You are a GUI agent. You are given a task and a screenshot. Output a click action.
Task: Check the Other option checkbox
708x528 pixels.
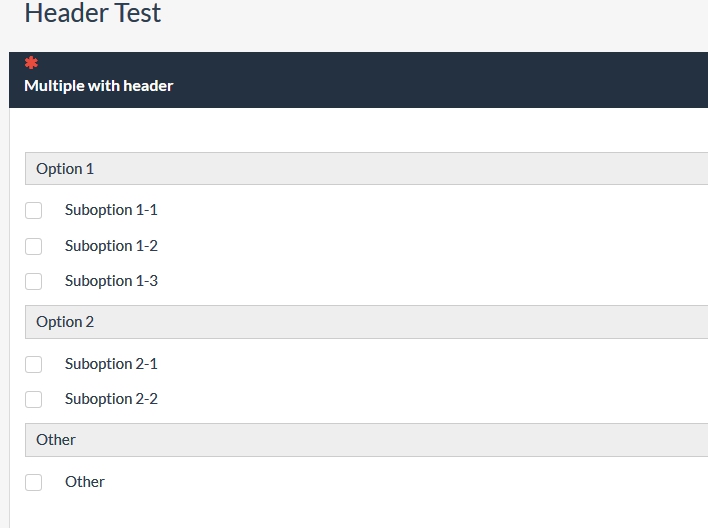click(x=34, y=482)
